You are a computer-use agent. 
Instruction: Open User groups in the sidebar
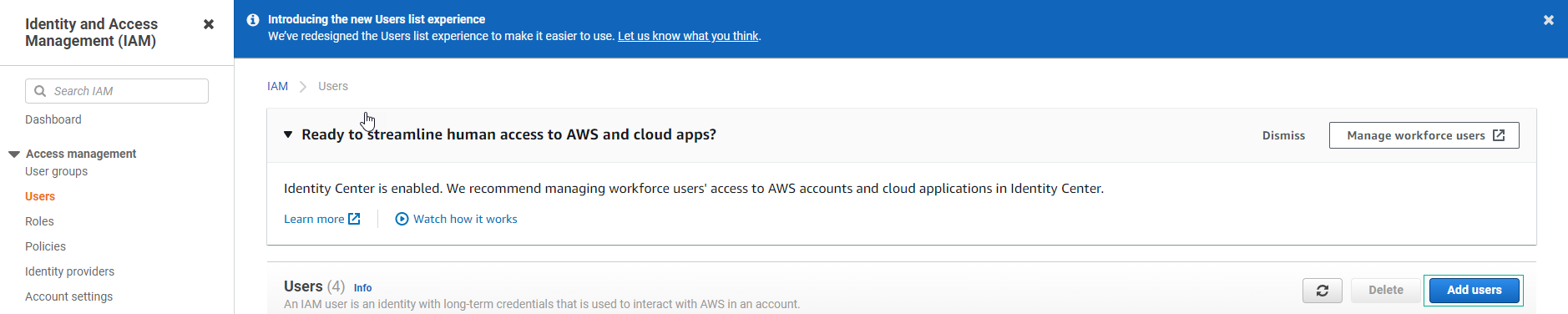(56, 171)
